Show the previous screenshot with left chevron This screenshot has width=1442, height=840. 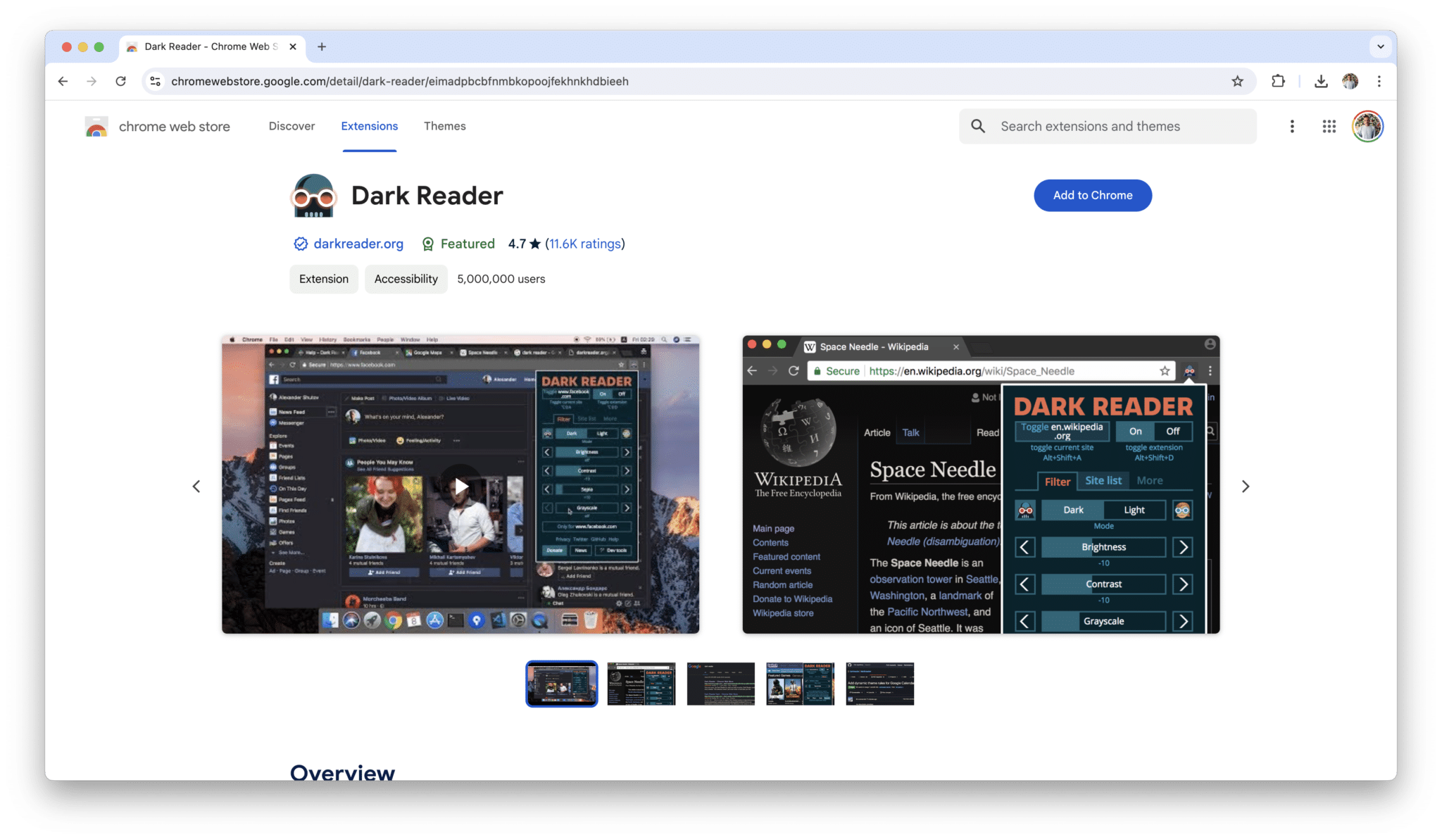coord(196,487)
